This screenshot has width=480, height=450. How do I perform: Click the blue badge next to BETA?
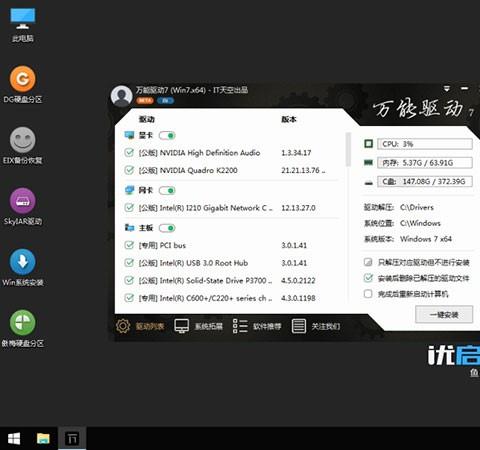coord(165,100)
